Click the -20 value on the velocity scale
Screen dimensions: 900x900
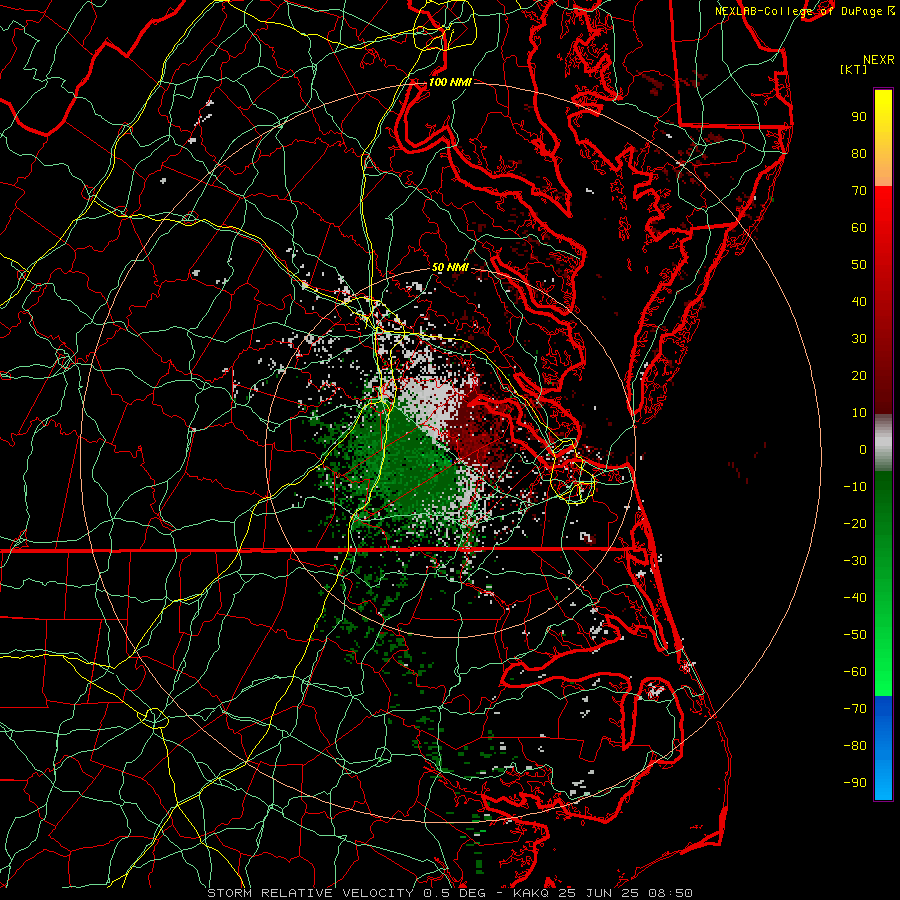tap(855, 523)
